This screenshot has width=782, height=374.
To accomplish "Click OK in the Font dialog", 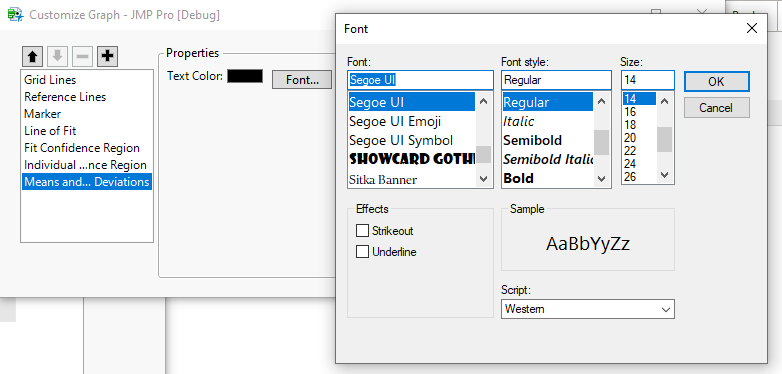I will 716,82.
